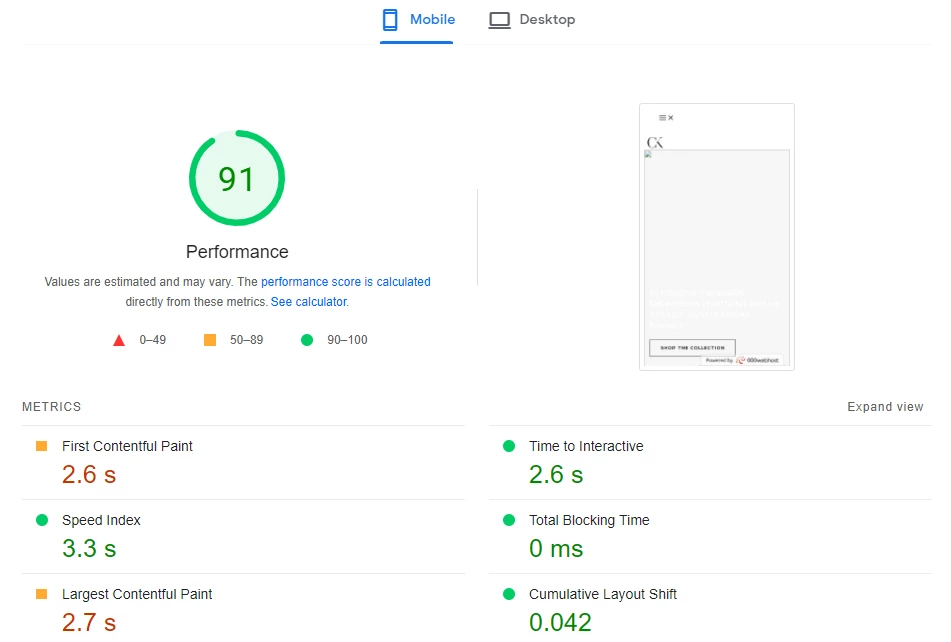Screen dimensions: 951x642
Task: Open the See calculator link
Action: (308, 302)
